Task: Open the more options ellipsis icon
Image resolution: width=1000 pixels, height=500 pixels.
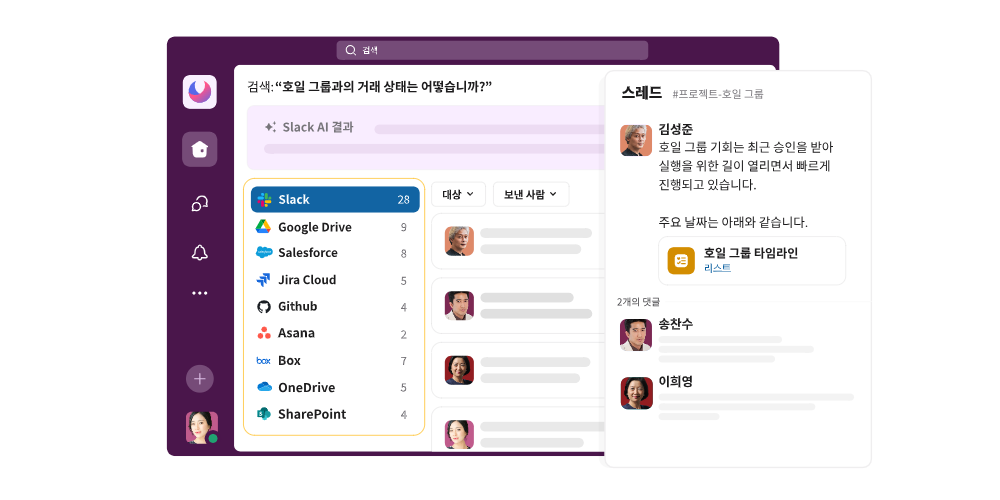Action: pyautogui.click(x=200, y=293)
